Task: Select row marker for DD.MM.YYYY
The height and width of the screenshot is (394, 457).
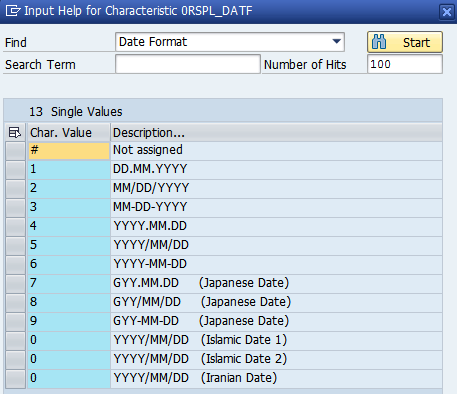Action: click(15, 170)
